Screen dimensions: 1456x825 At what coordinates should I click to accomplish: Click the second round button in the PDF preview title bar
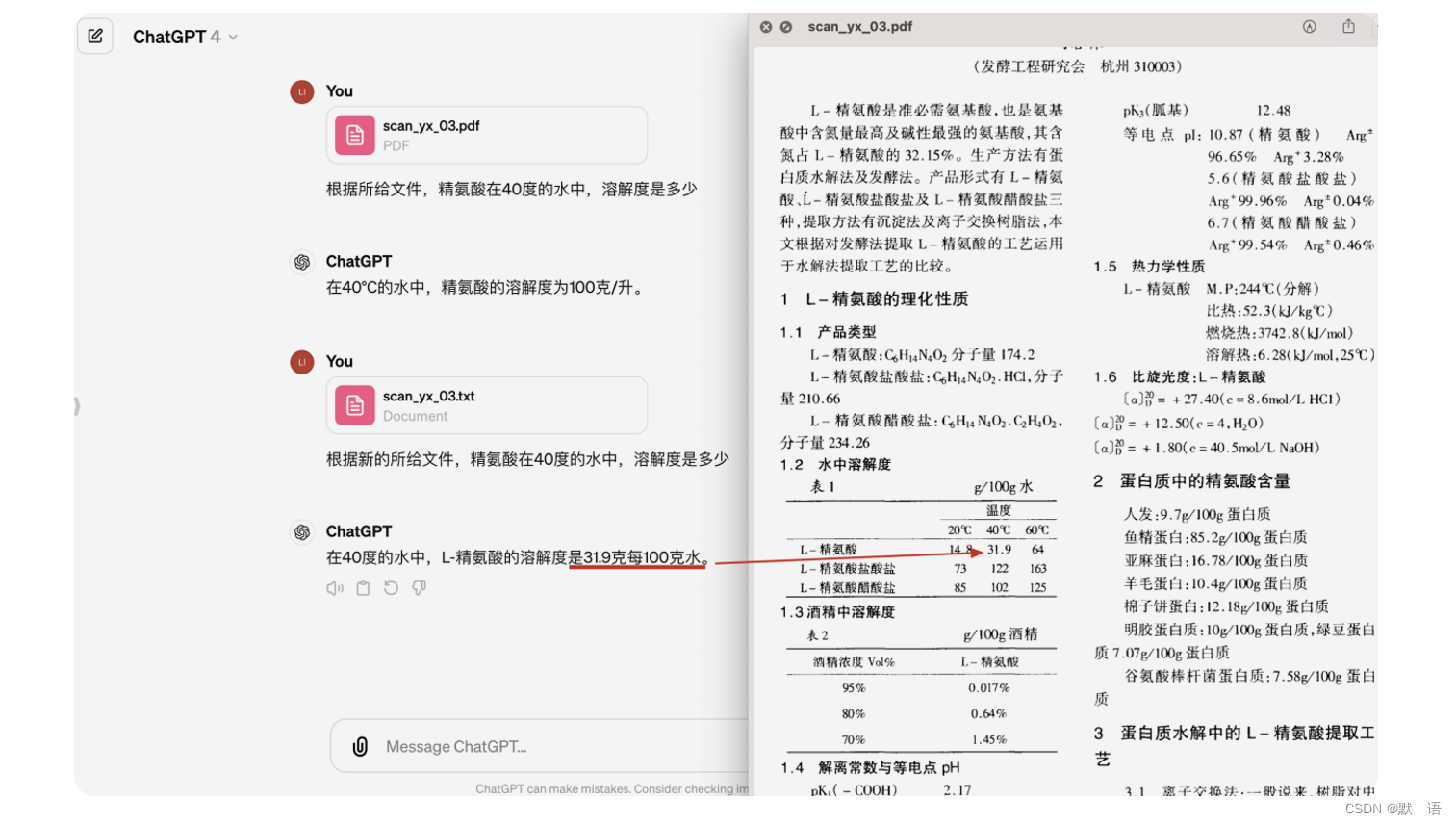coord(786,27)
